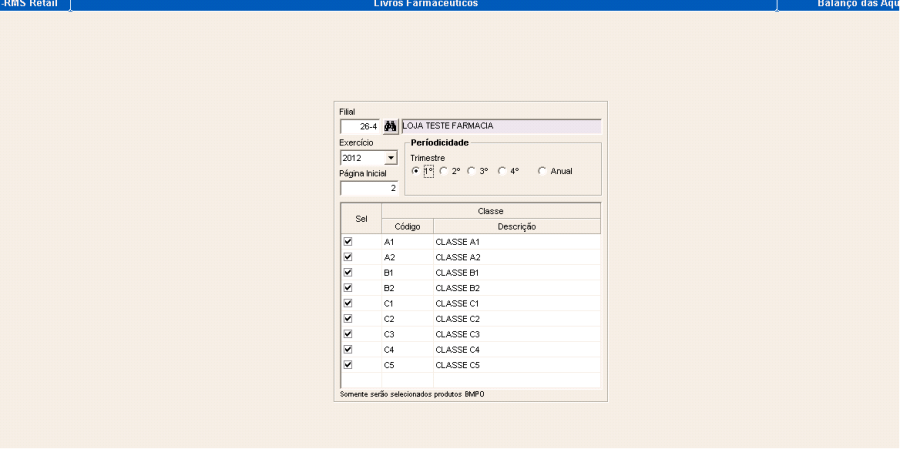Click the CLASSE B2 description cell
This screenshot has height=449, width=900.
[517, 288]
